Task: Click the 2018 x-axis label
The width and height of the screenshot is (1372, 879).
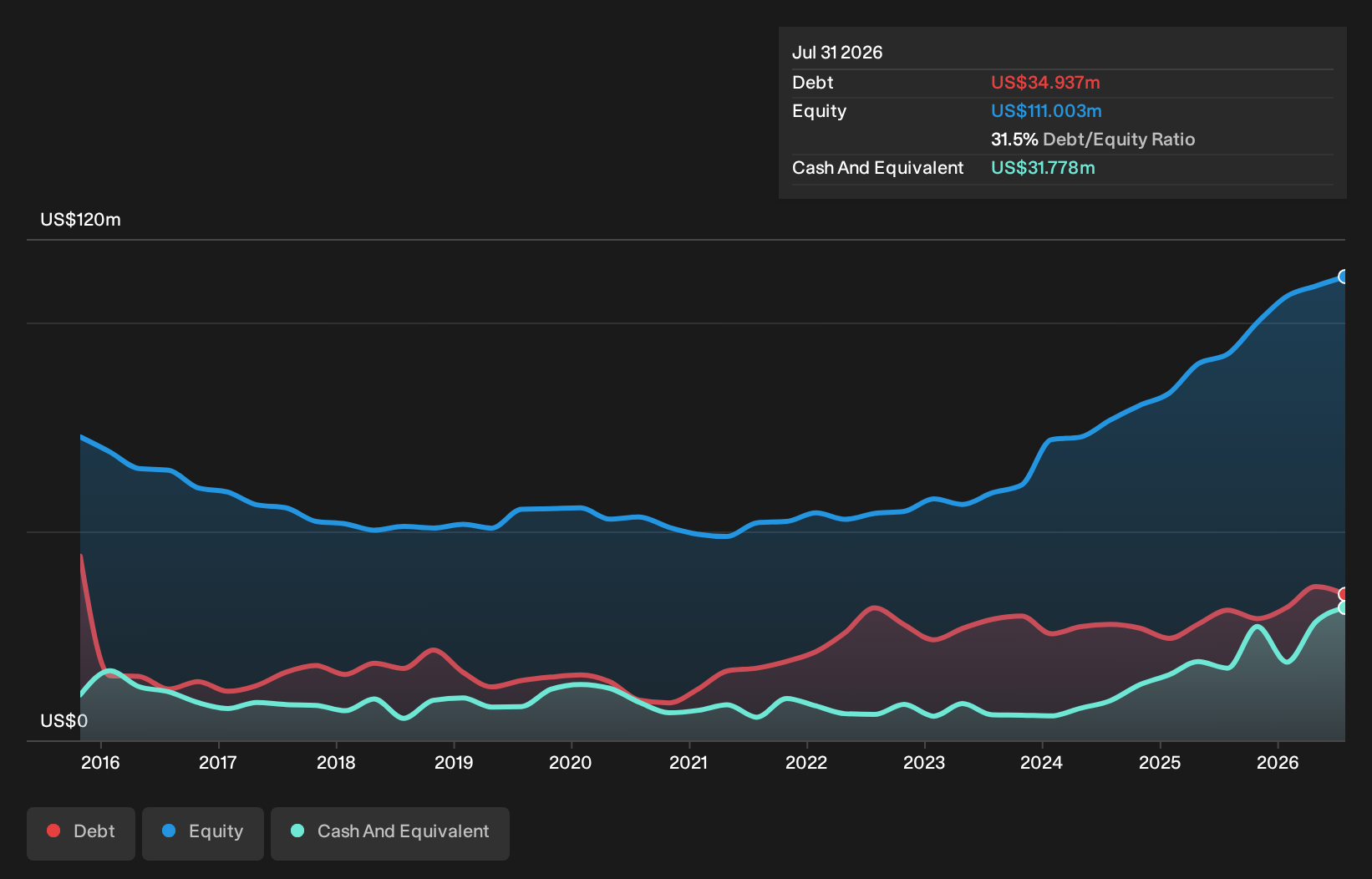Action: 336,763
